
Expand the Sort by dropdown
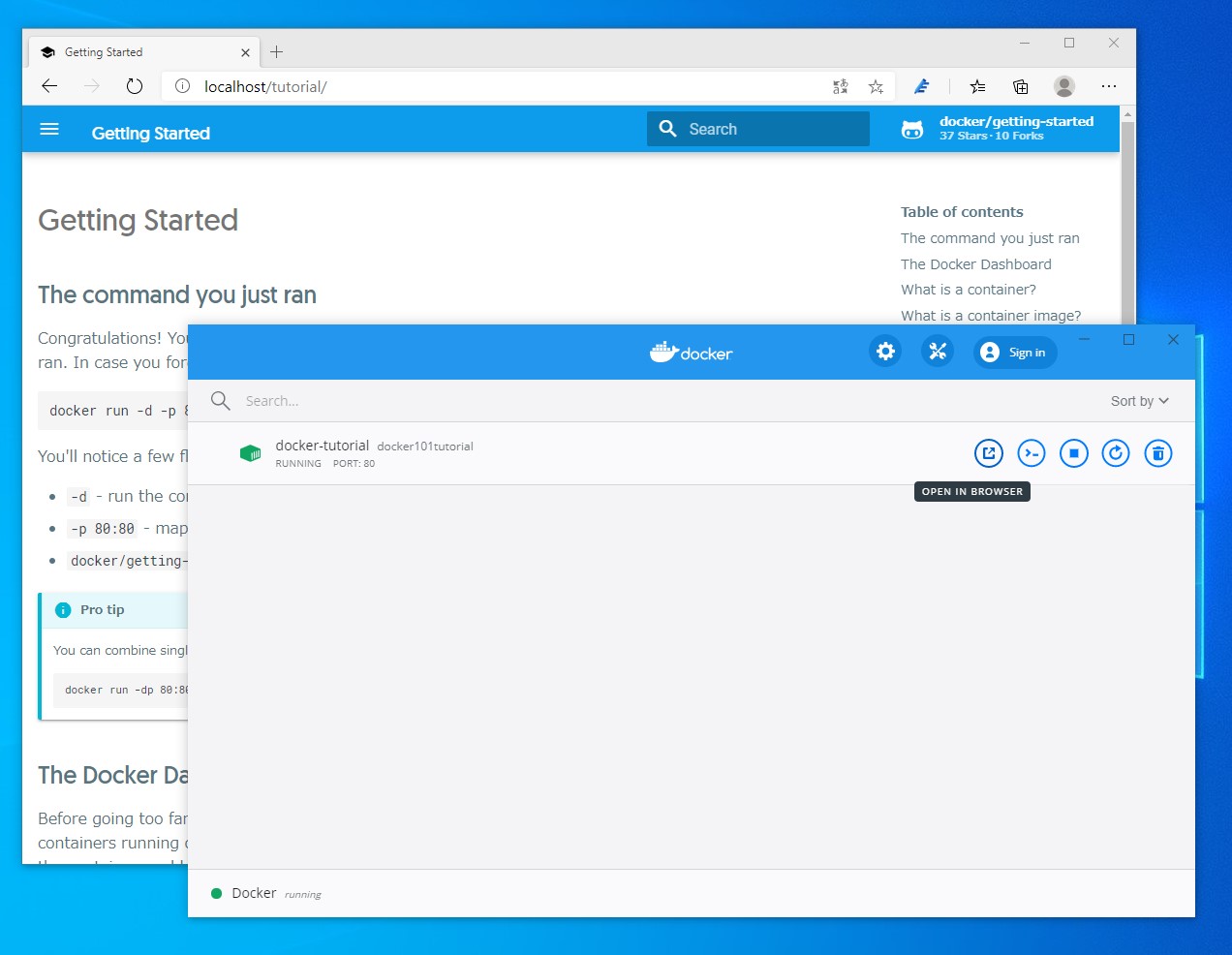[1140, 401]
